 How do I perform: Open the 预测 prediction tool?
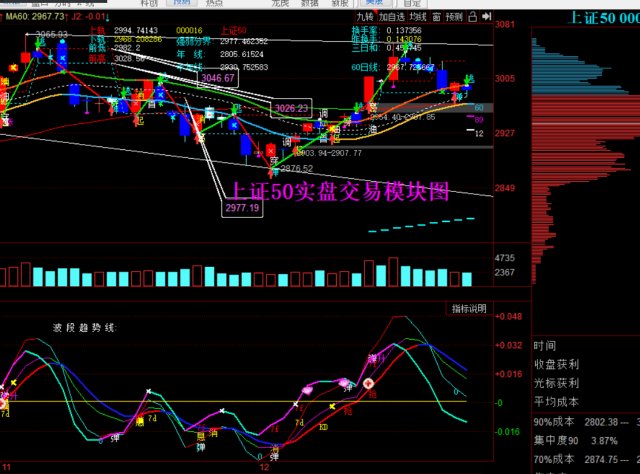click(x=455, y=17)
